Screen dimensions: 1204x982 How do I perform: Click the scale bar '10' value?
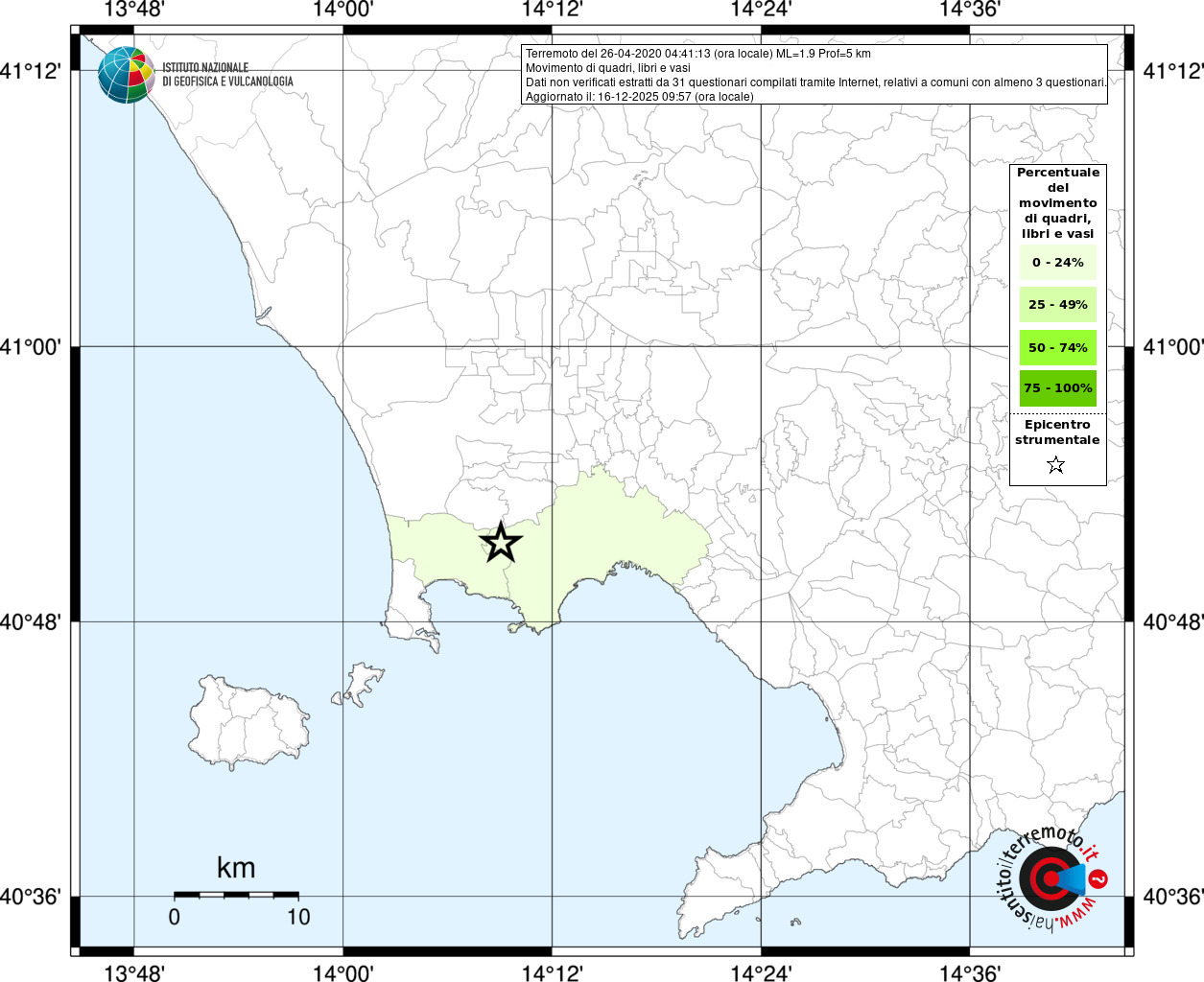tap(298, 917)
